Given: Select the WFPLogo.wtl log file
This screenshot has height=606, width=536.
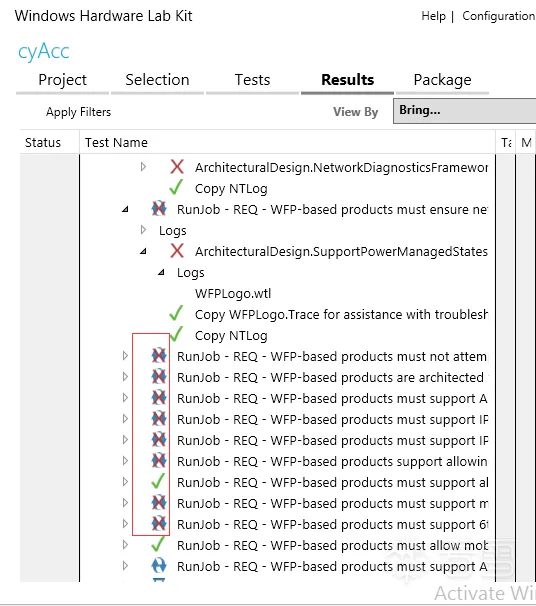Looking at the screenshot, I should pos(233,294).
